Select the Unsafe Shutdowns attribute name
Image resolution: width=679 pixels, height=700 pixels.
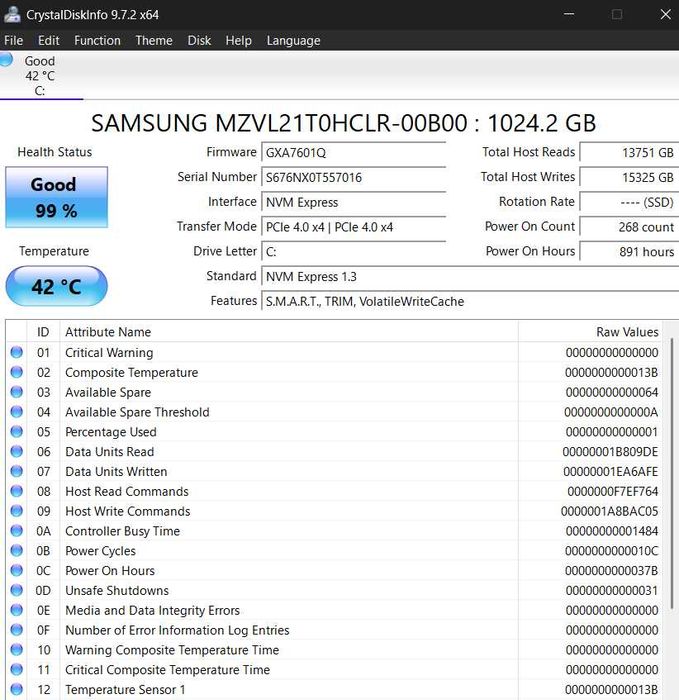coord(117,591)
